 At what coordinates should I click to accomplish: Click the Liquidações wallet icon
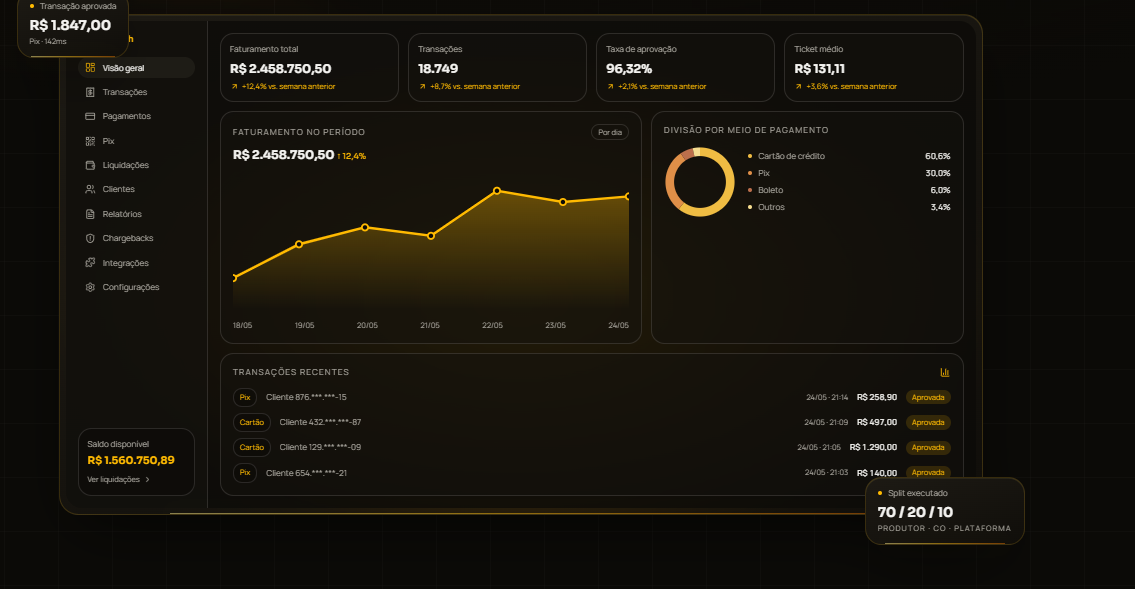(x=90, y=165)
